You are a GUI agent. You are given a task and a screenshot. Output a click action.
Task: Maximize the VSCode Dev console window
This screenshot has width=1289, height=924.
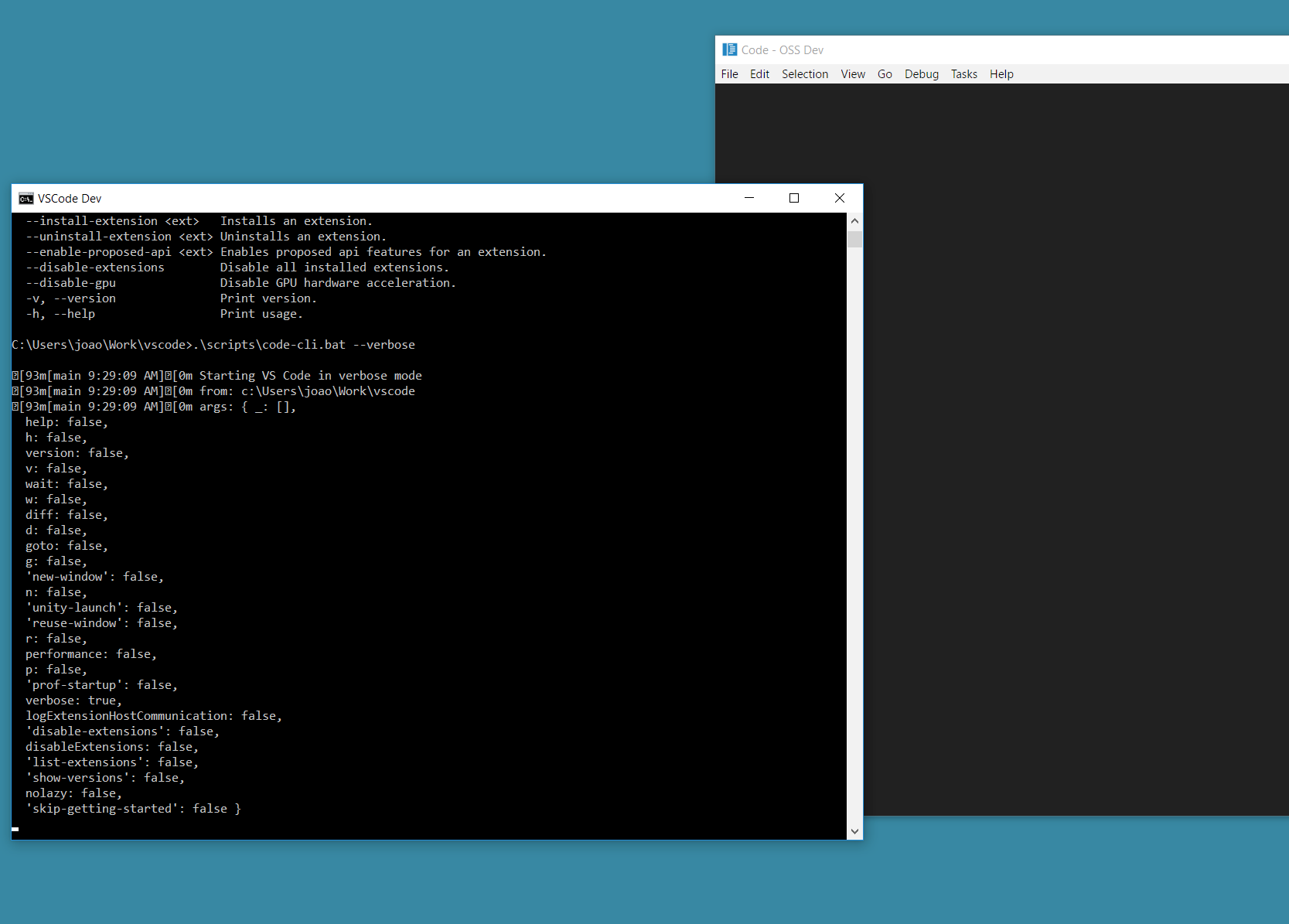[x=793, y=198]
